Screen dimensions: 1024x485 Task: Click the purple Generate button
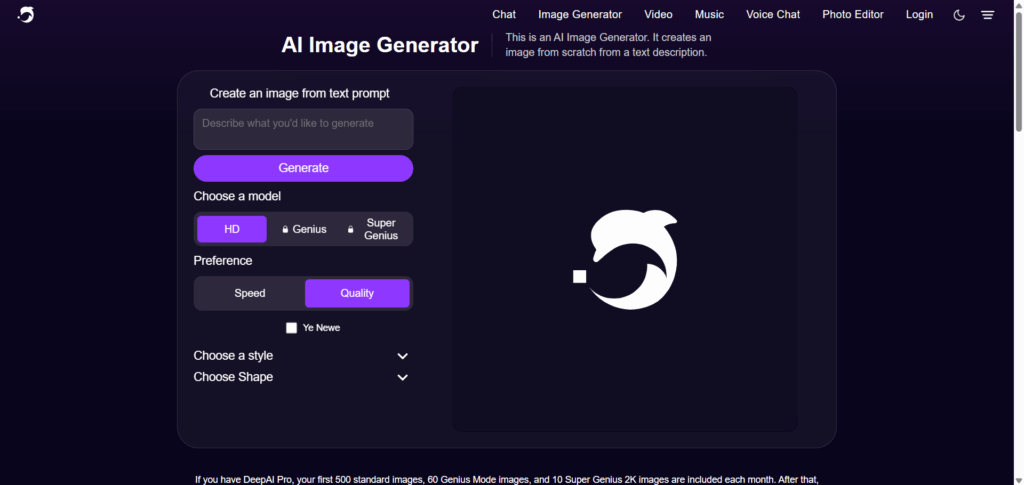click(x=303, y=168)
